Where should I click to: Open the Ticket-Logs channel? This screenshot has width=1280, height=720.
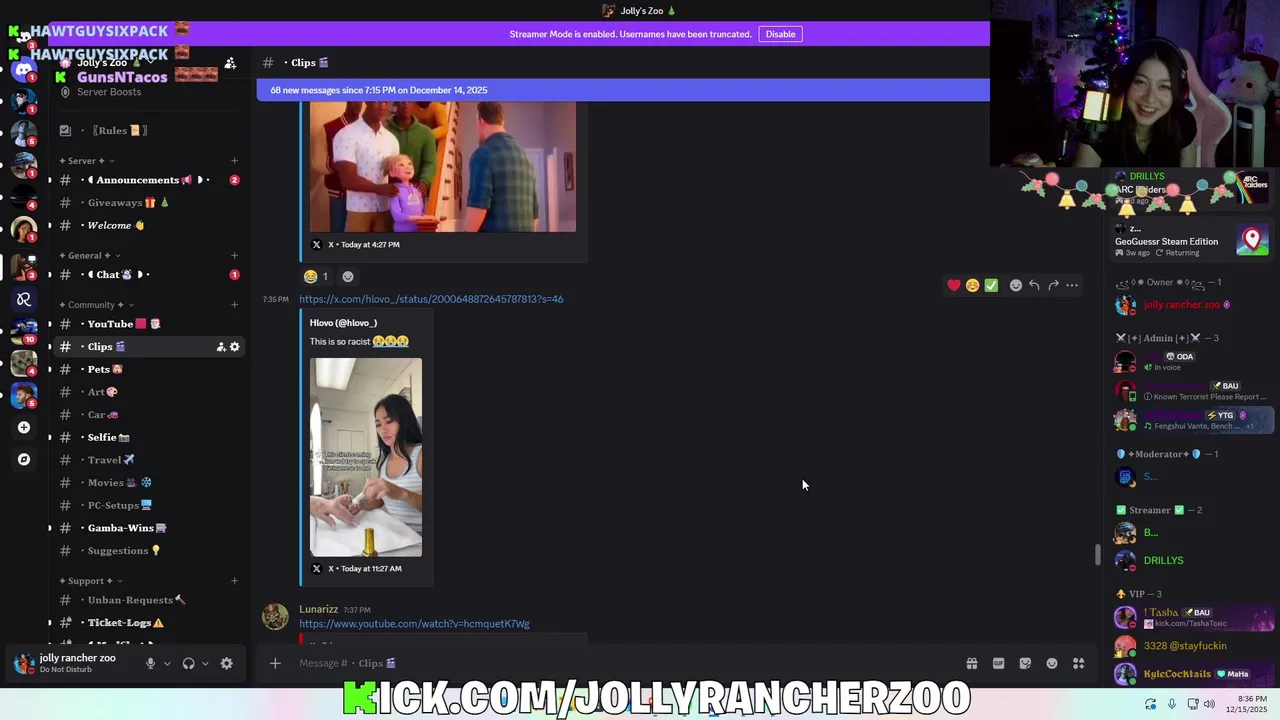[148, 623]
